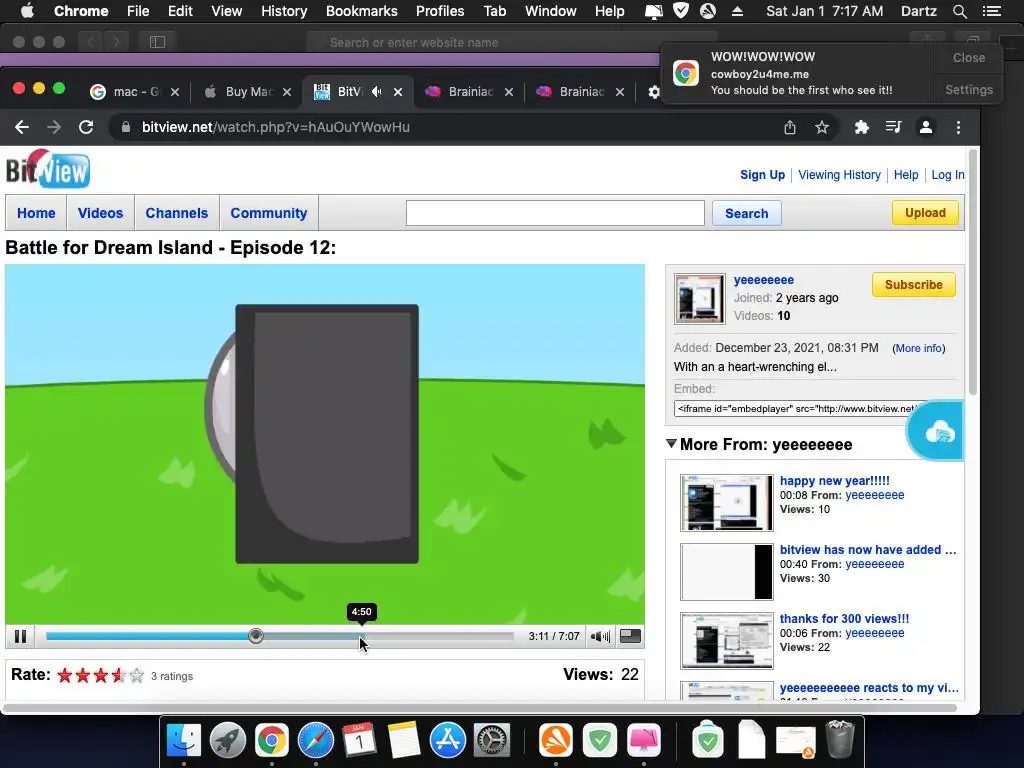1024x768 pixels.
Task: Toggle the video player fullscreen button
Action: click(x=630, y=635)
